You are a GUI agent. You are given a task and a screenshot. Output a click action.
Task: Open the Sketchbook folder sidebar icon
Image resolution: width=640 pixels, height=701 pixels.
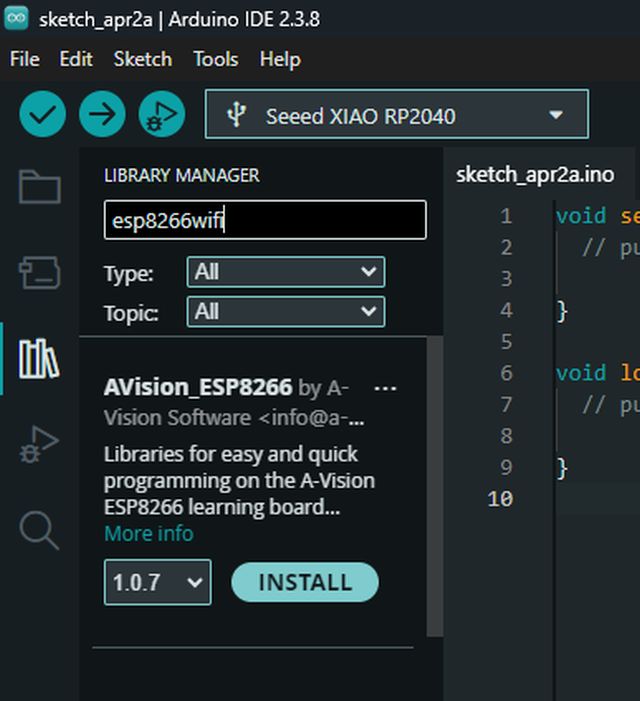[40, 187]
